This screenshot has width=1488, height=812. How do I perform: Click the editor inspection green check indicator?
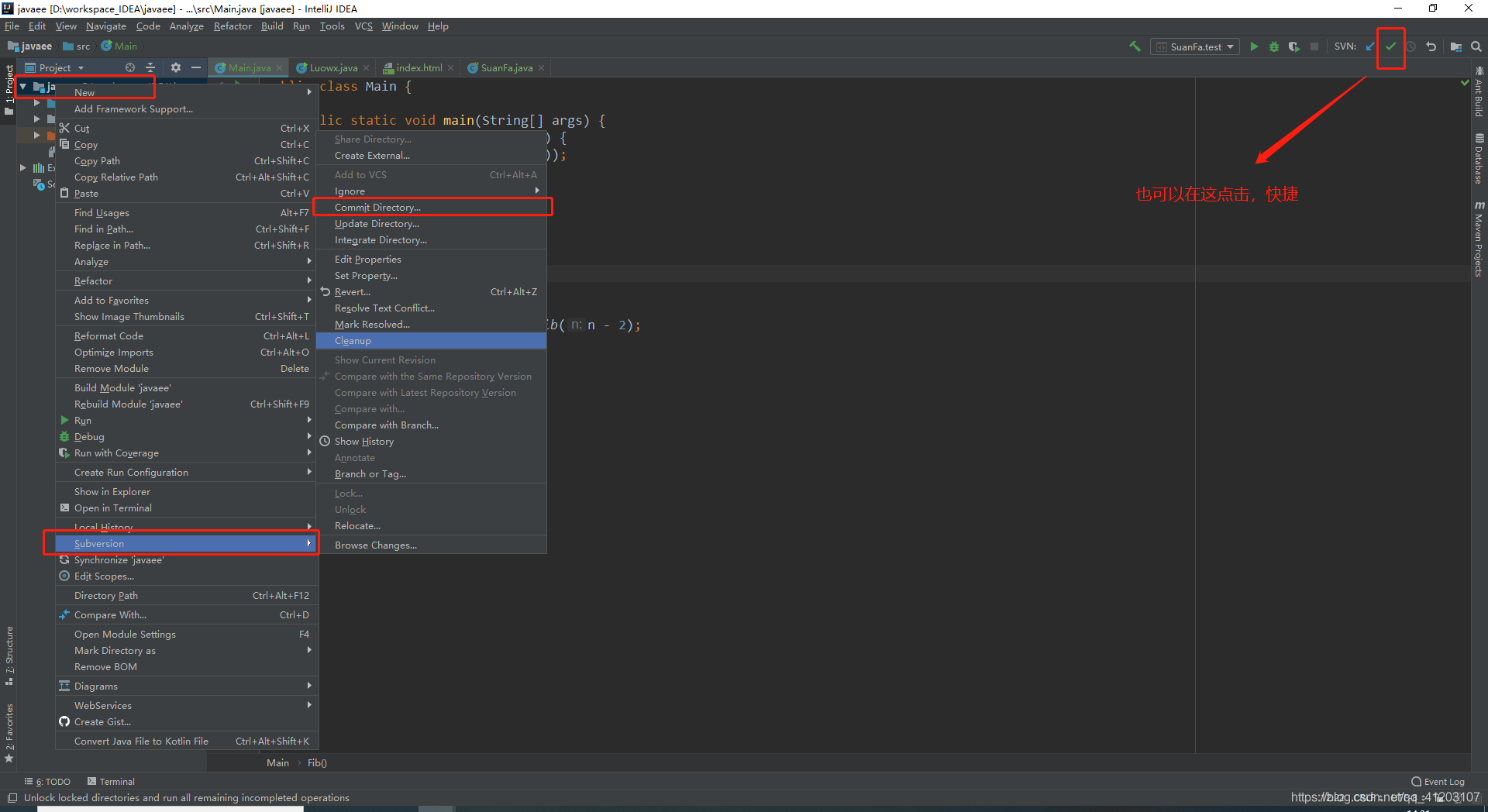pos(1465,82)
